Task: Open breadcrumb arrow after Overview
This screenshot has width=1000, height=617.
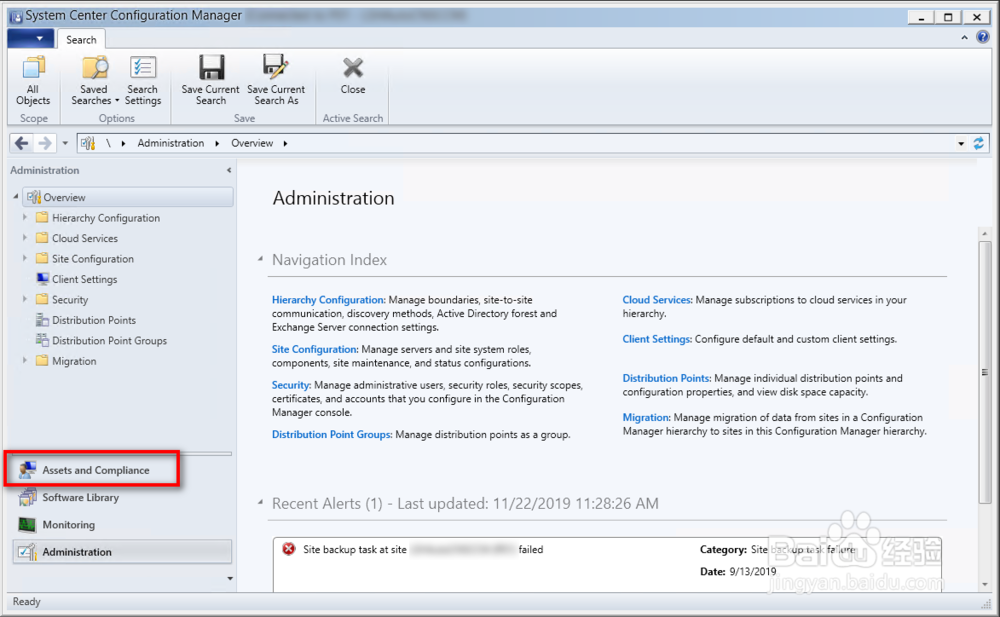Action: 285,143
